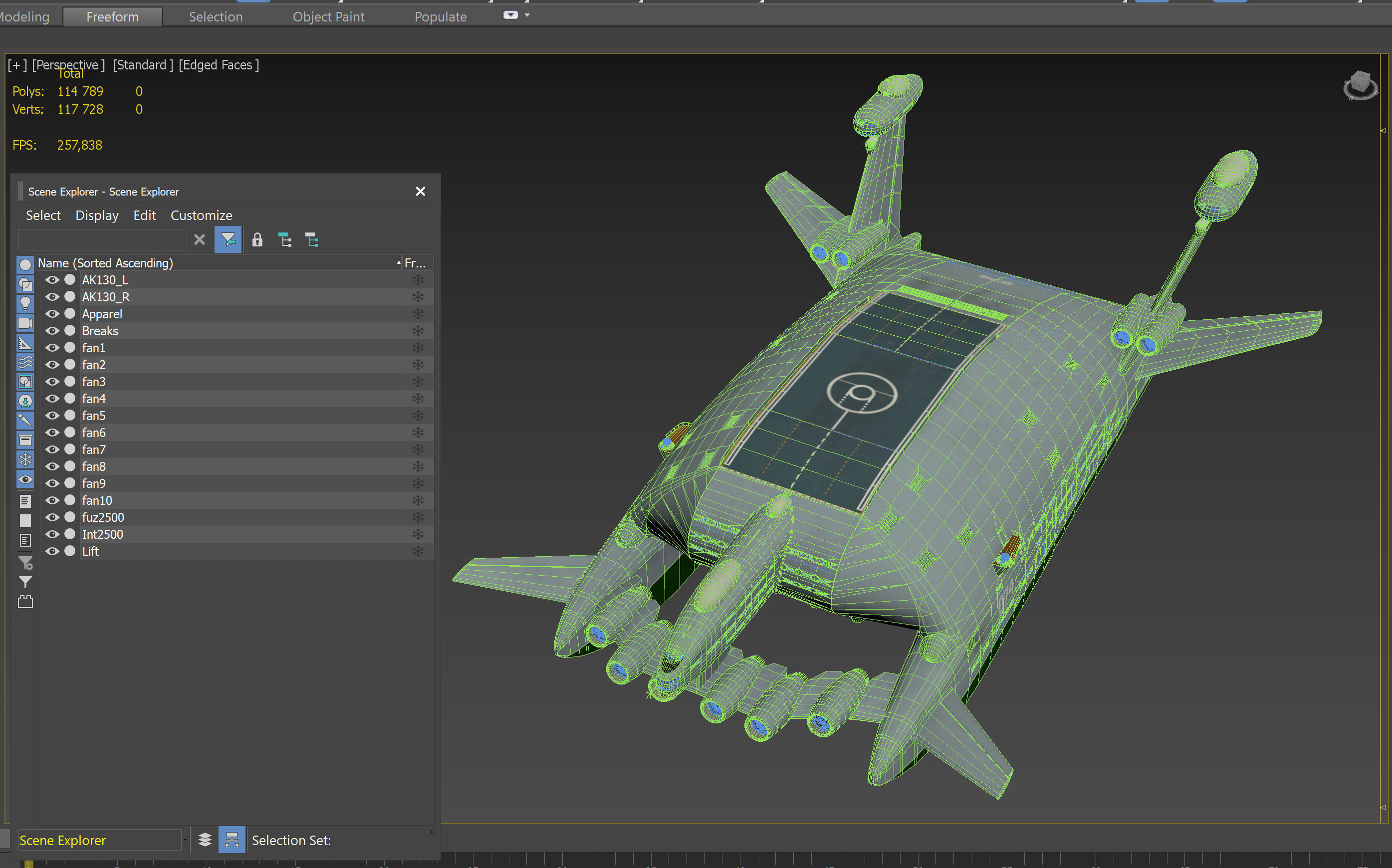The image size is (1392, 868).
Task: Click the Edged Faces viewport label
Action: coord(219,65)
